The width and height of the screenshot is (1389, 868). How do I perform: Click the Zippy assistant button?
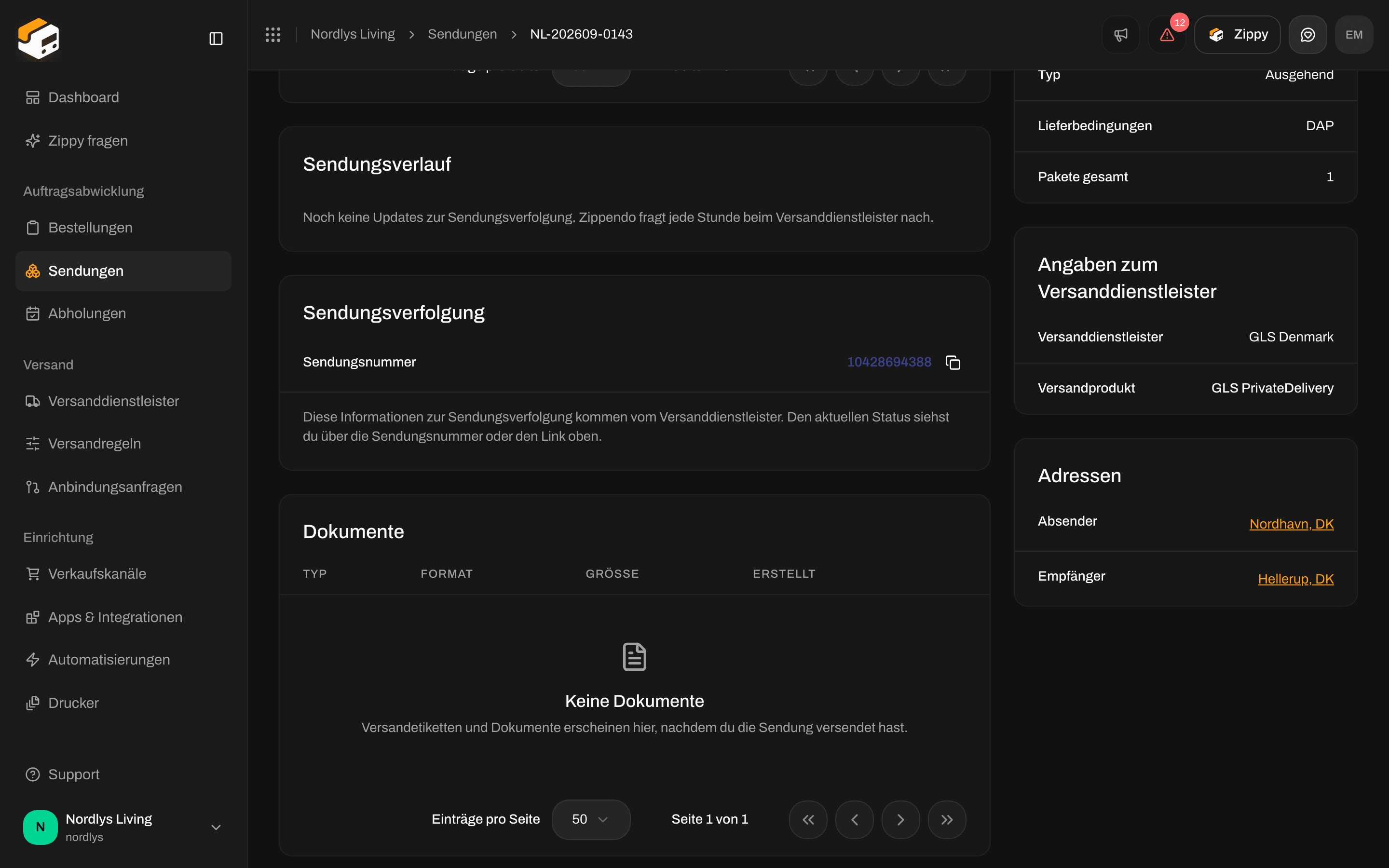(1237, 34)
